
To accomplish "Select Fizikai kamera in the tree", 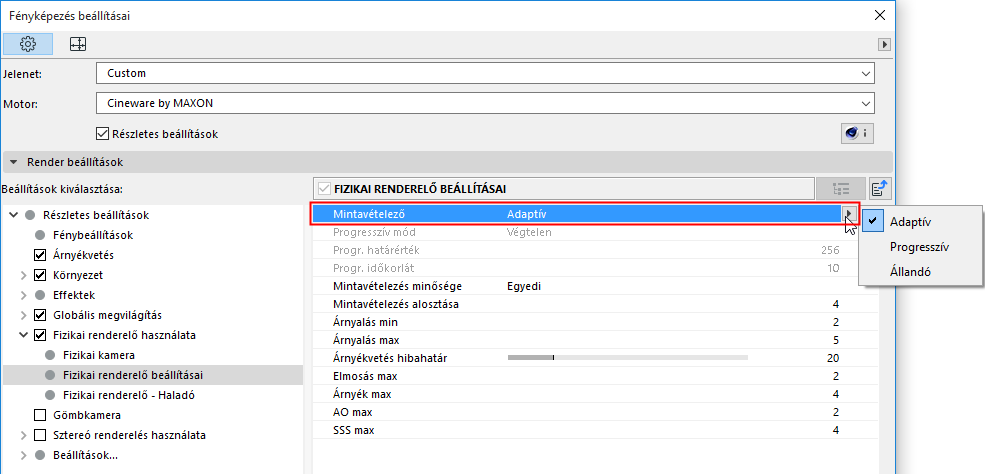I will point(99,355).
